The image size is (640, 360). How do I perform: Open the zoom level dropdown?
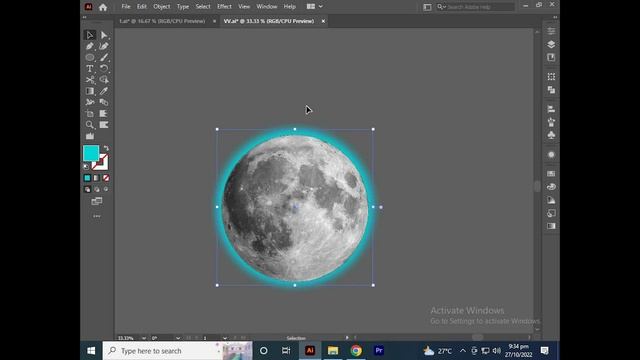144,338
